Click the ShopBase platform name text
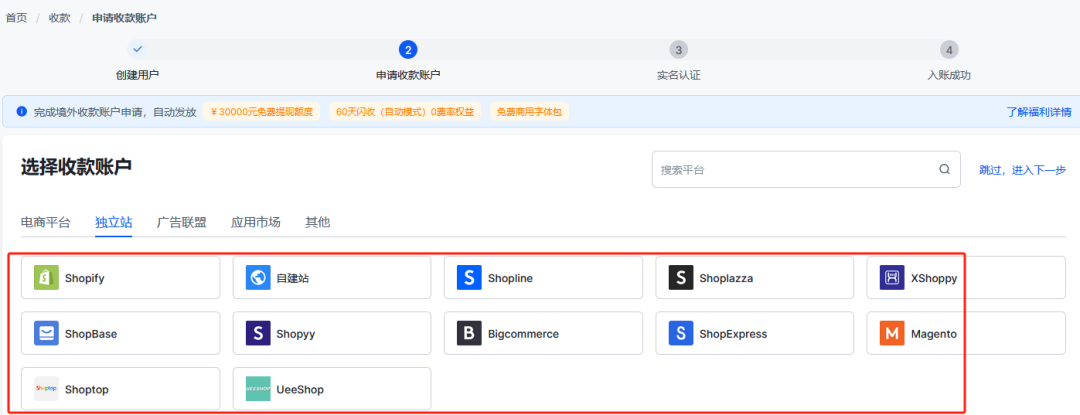 point(91,334)
